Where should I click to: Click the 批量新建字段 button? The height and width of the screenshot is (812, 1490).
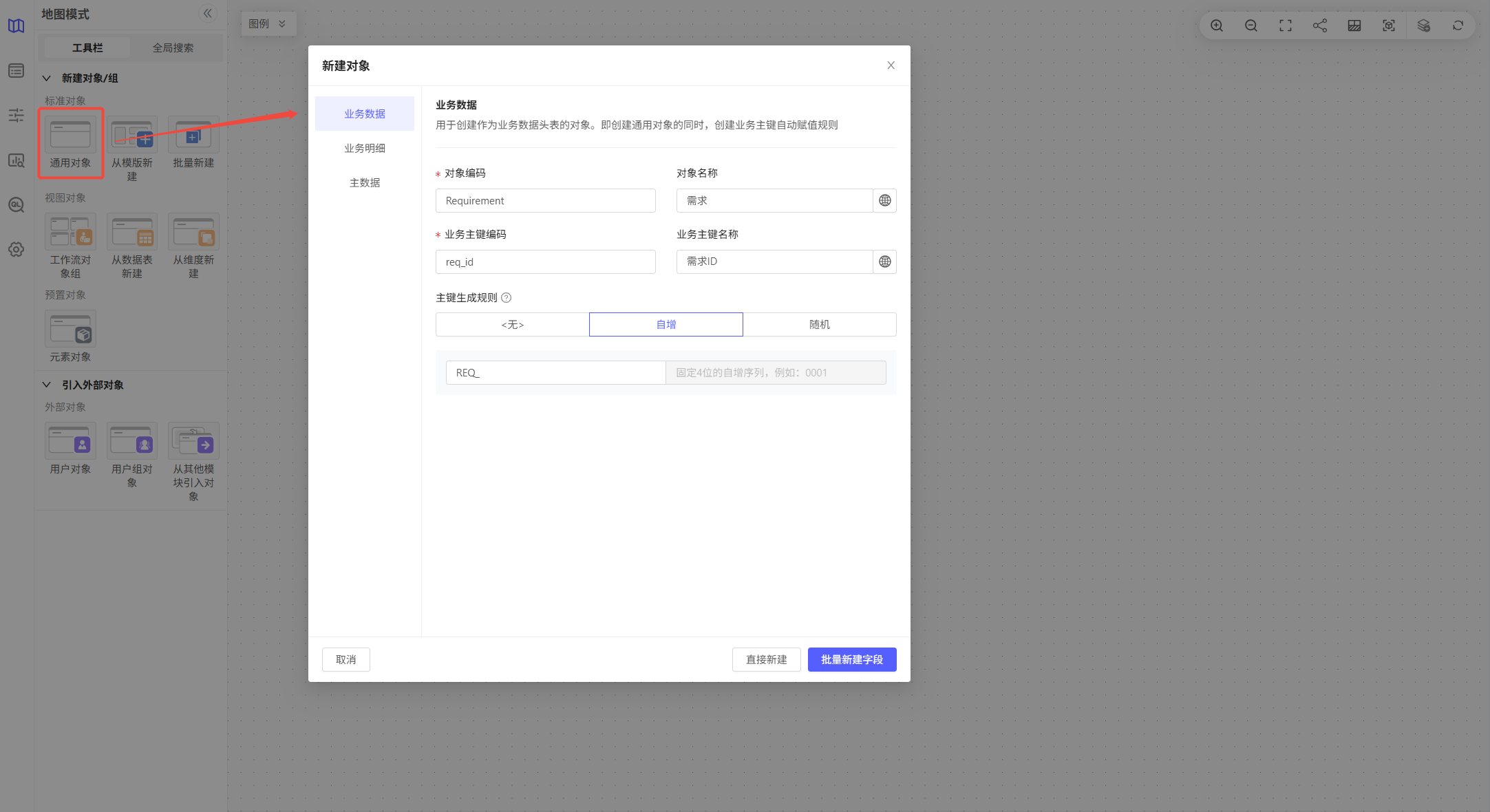(x=852, y=660)
